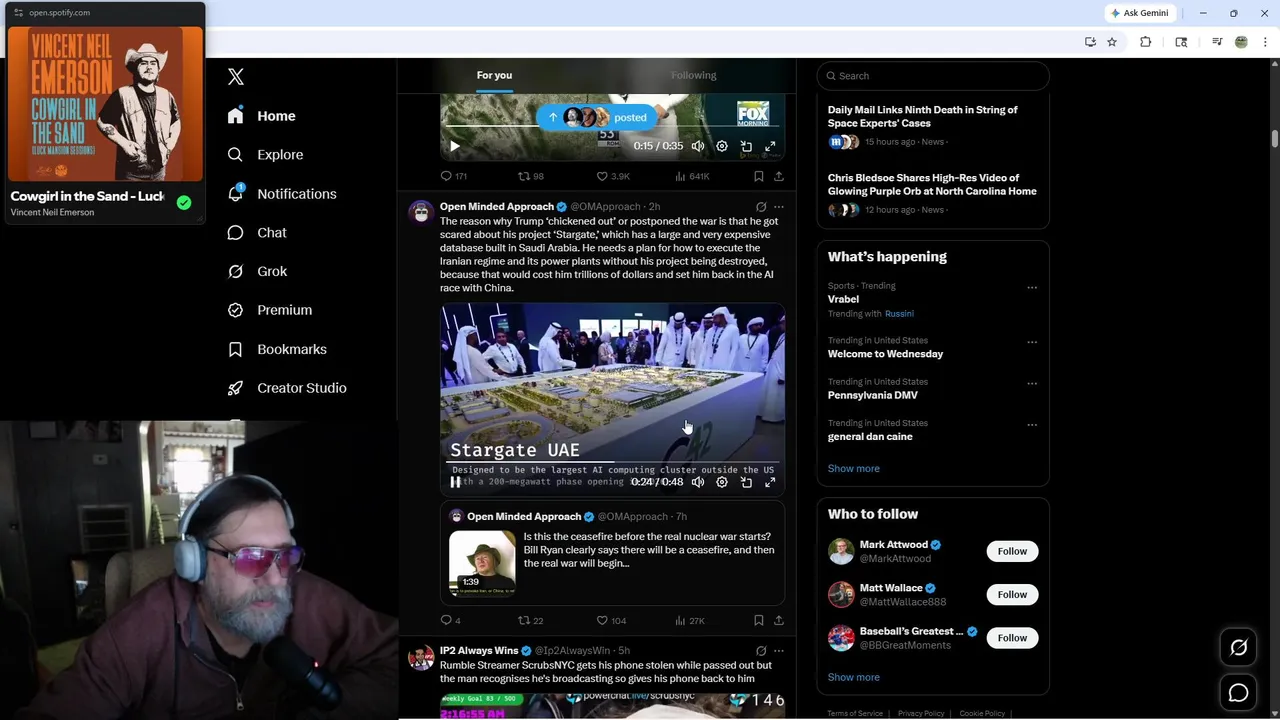Image resolution: width=1280 pixels, height=720 pixels.
Task: Open Explore search icon in sidebar
Action: [235, 155]
